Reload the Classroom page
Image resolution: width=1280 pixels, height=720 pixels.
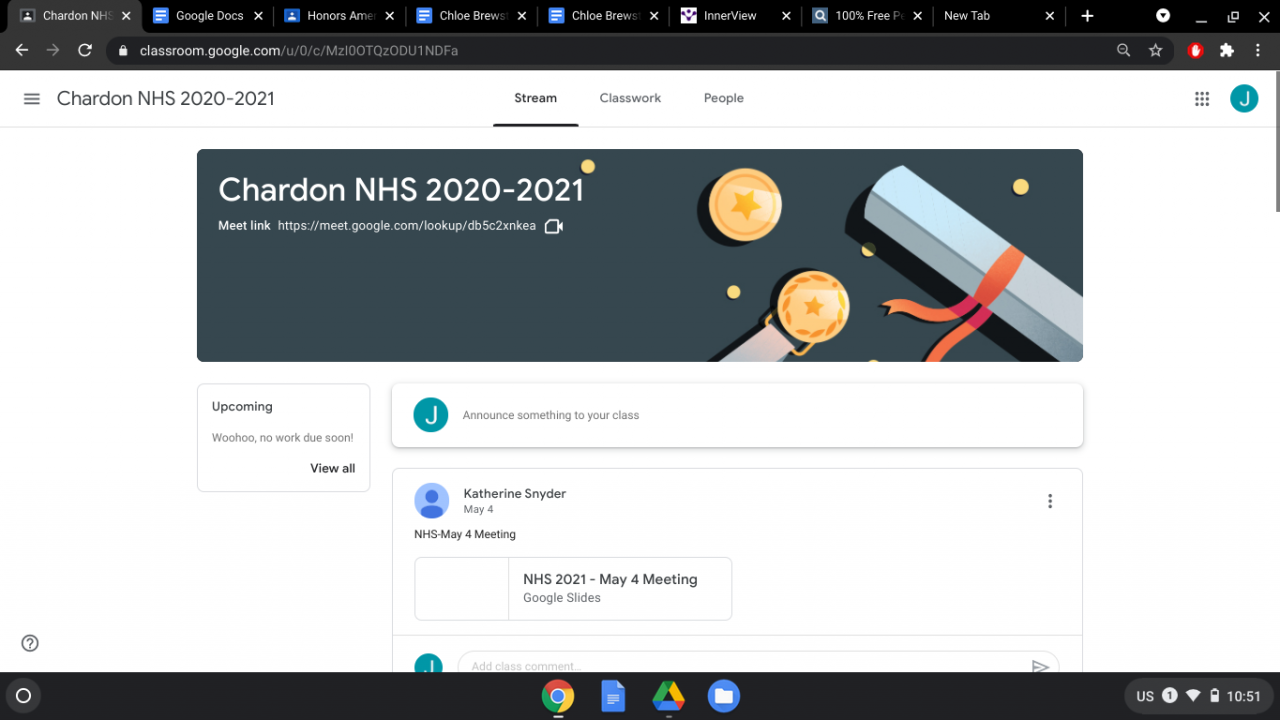click(85, 50)
